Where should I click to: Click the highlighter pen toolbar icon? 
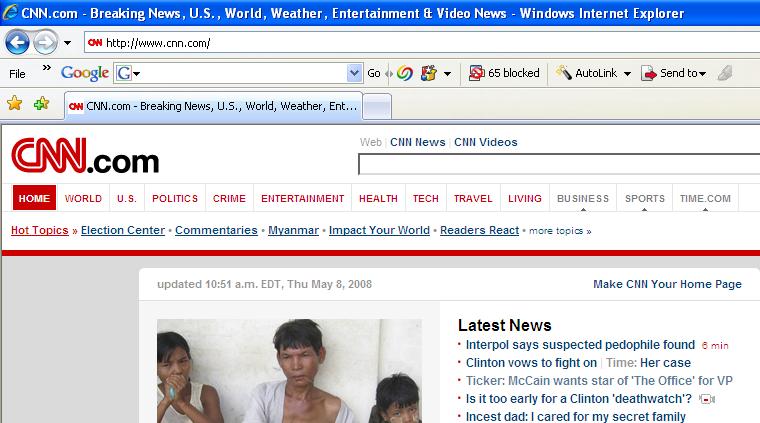pyautogui.click(x=725, y=73)
